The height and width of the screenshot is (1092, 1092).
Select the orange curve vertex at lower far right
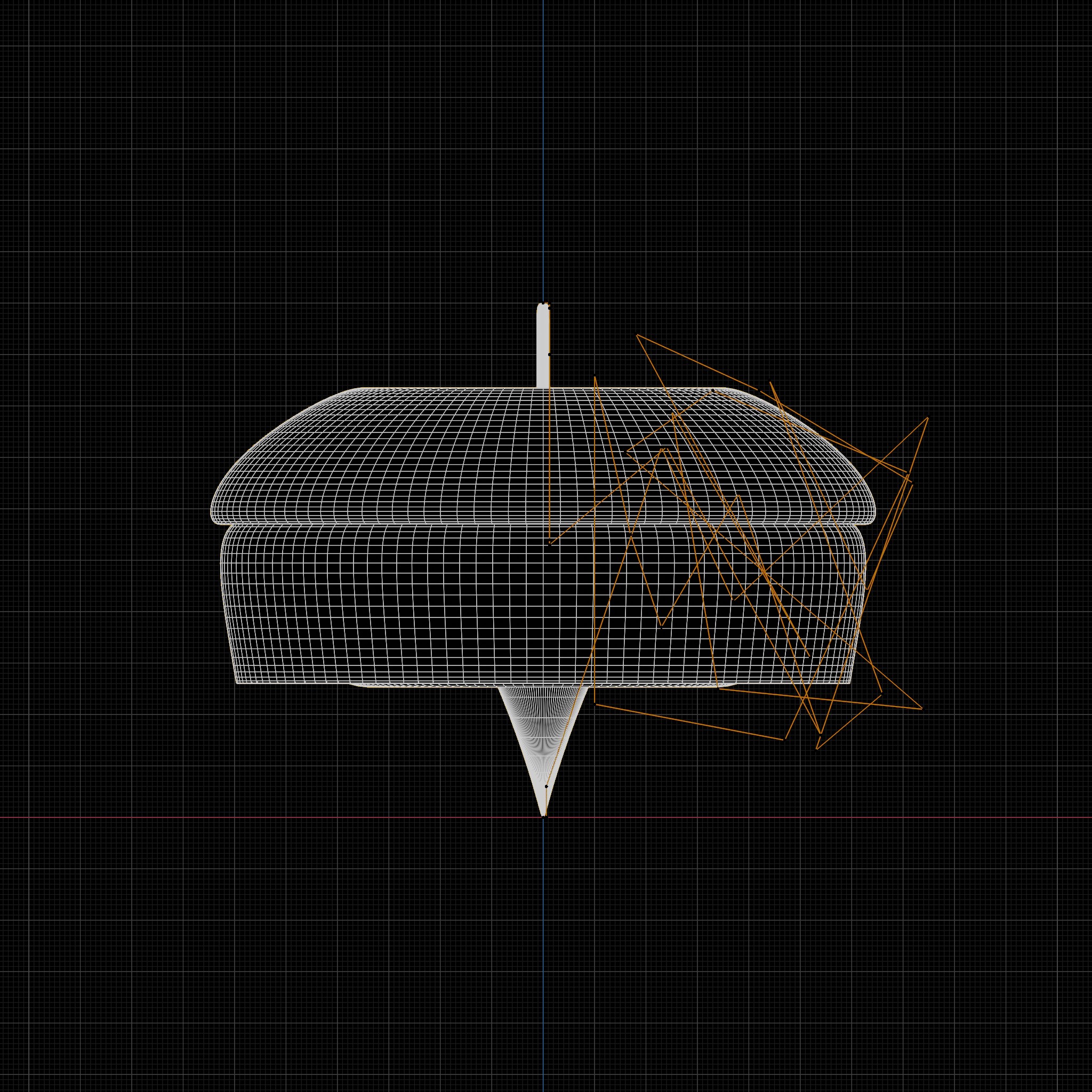click(x=922, y=709)
